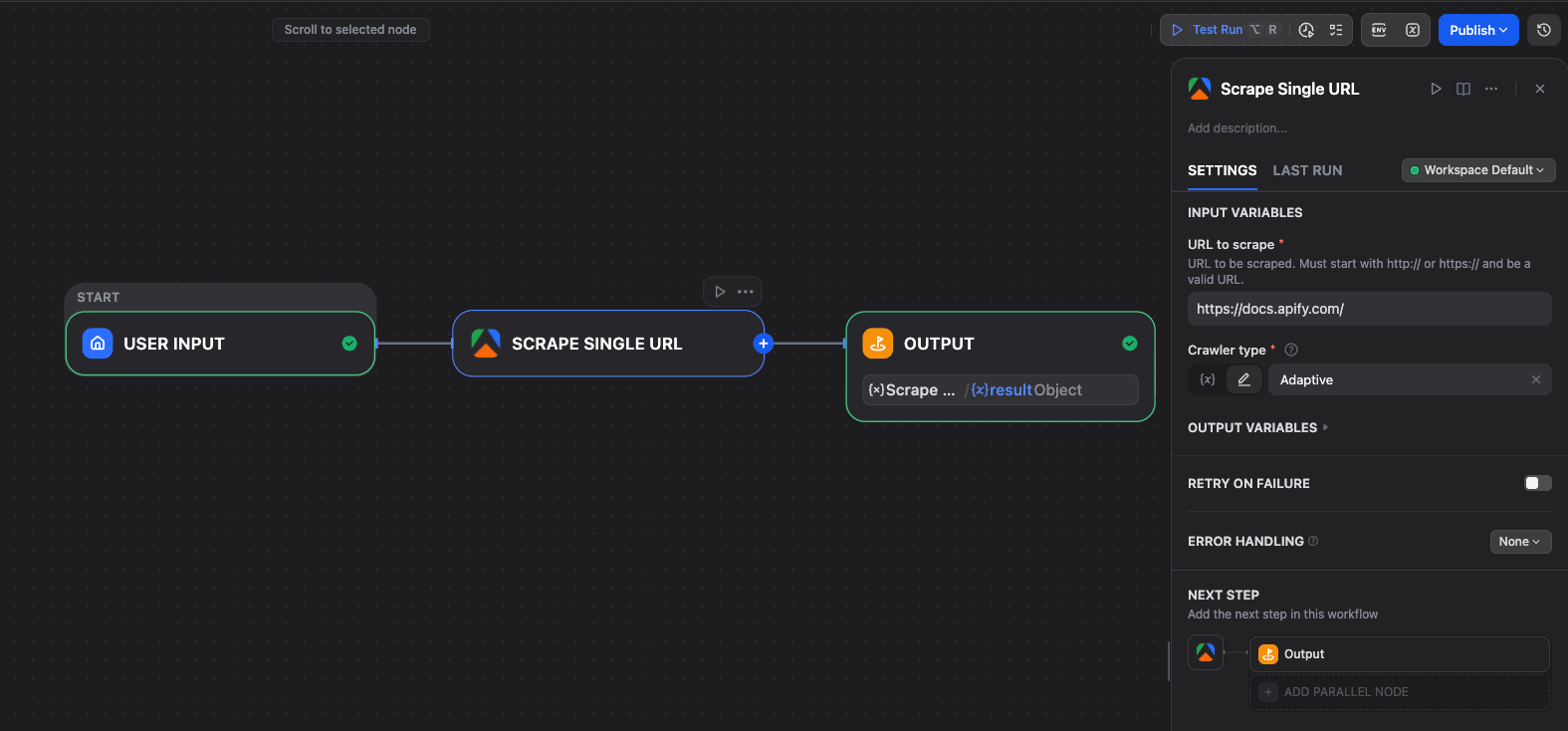Open the run history clock icon

1307,30
